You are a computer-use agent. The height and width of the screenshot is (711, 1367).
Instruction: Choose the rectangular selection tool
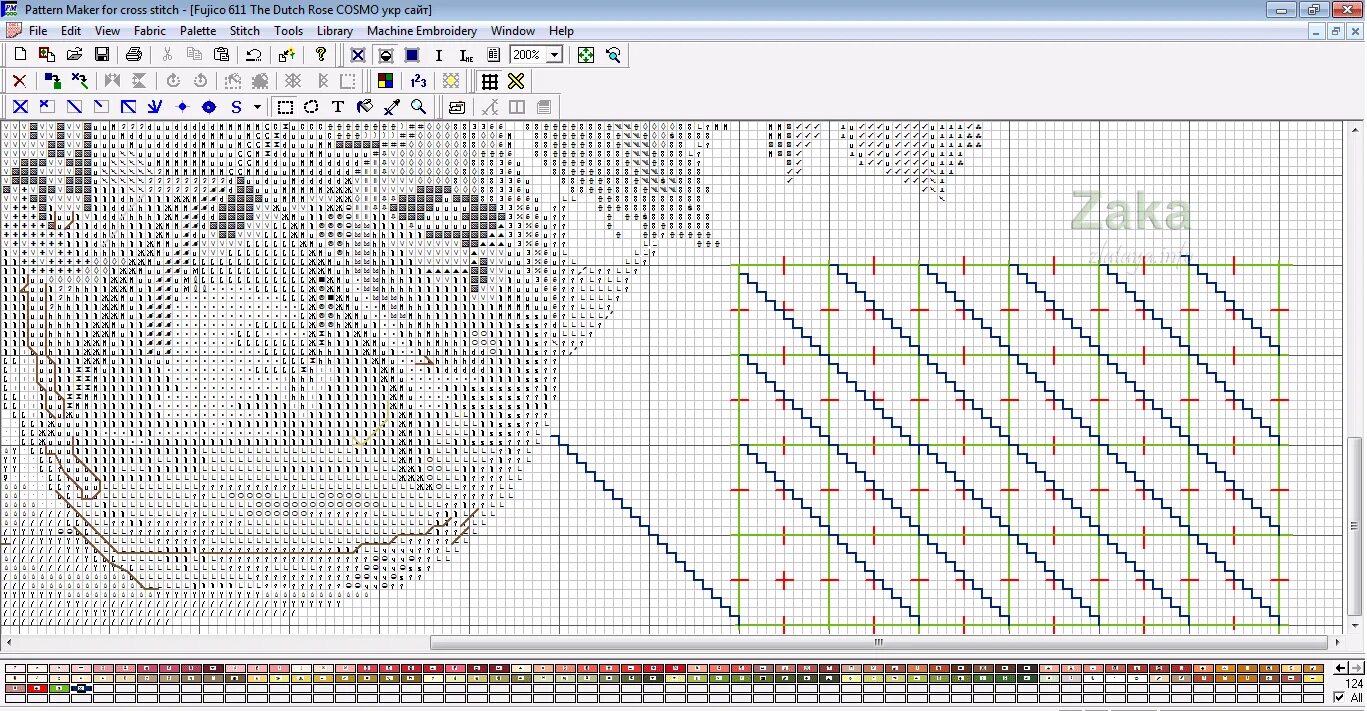coord(285,107)
